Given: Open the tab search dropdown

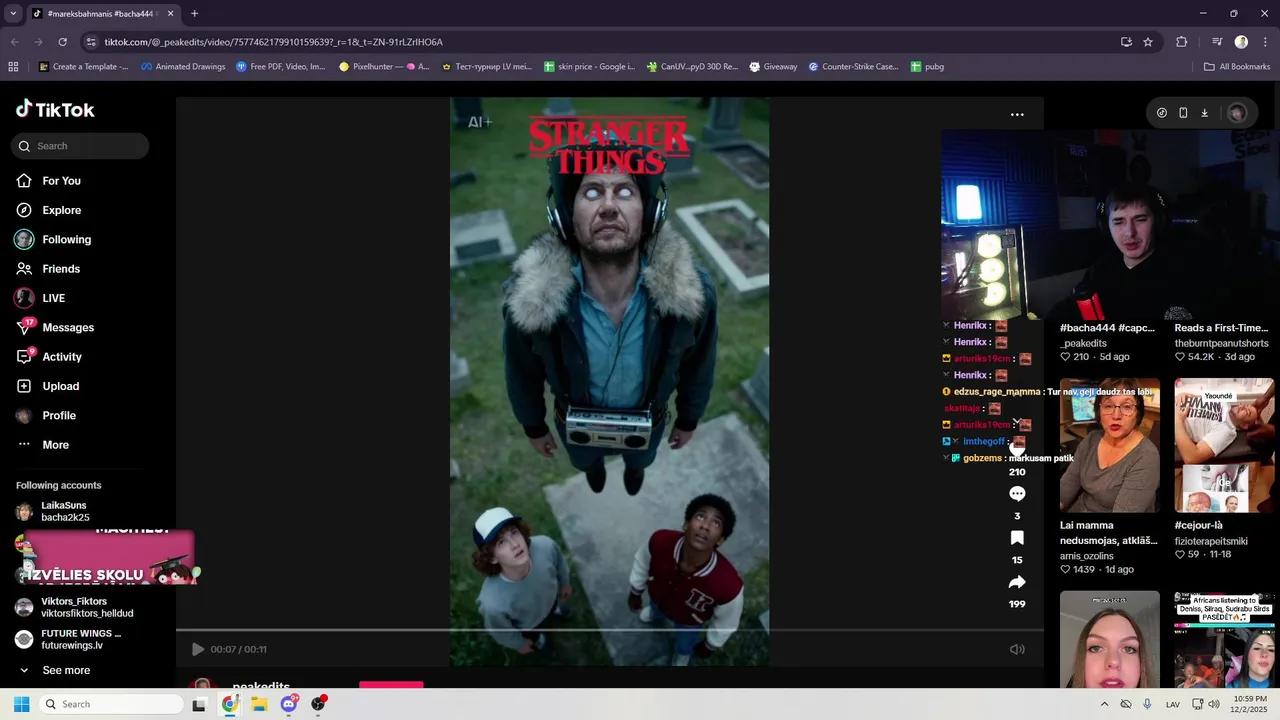Looking at the screenshot, I should (x=13, y=14).
